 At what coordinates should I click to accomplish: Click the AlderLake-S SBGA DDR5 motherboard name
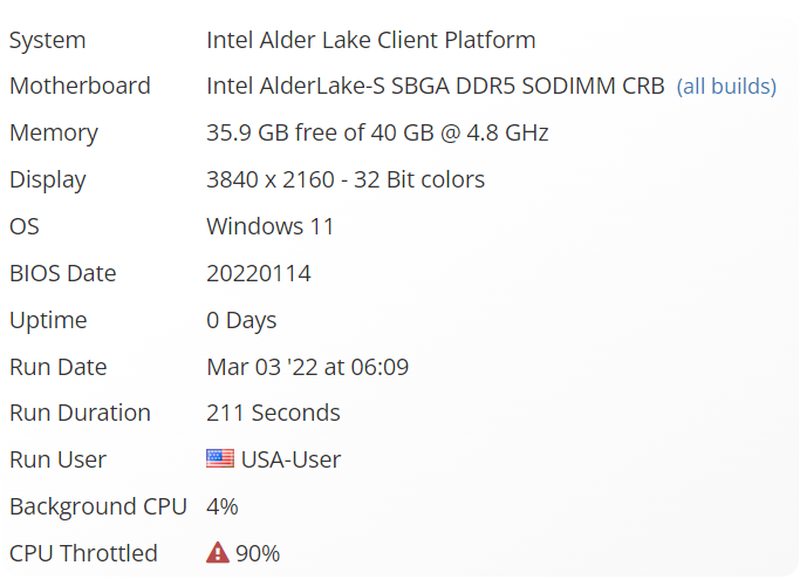tap(435, 86)
